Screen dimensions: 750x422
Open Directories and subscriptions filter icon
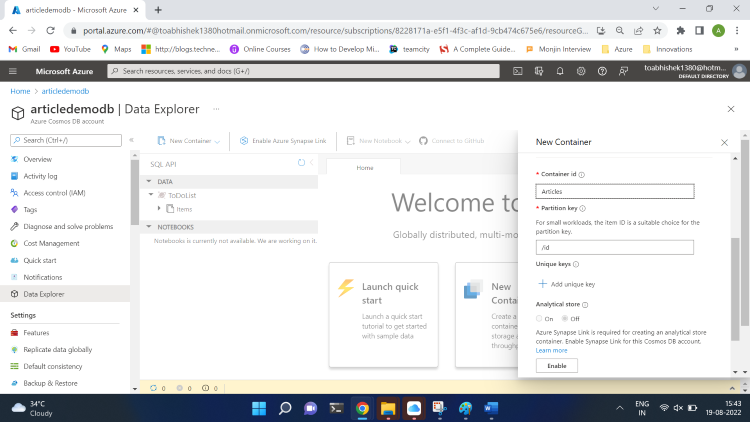pos(539,71)
